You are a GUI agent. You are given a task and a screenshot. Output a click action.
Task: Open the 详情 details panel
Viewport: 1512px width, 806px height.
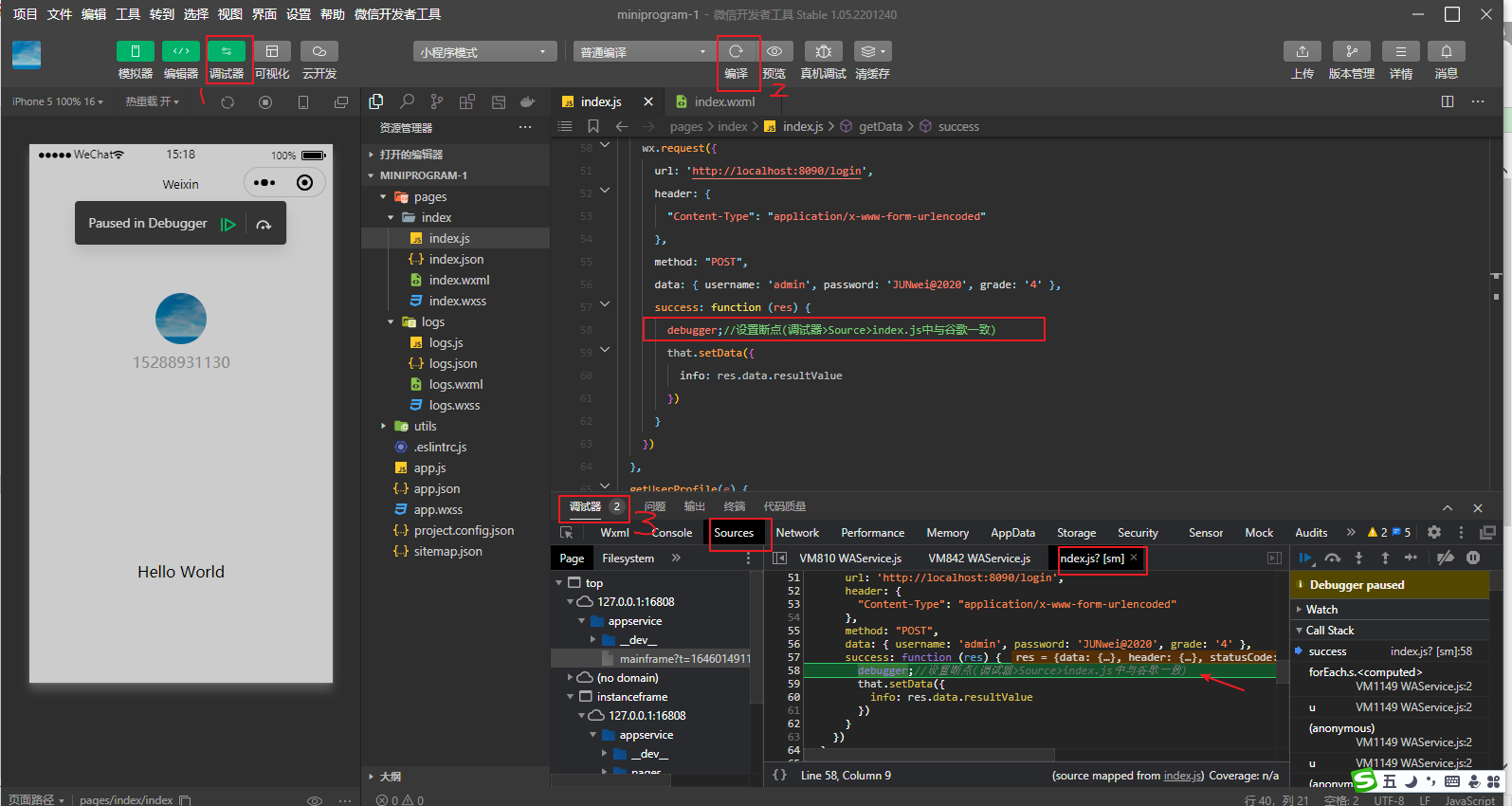click(x=1401, y=51)
